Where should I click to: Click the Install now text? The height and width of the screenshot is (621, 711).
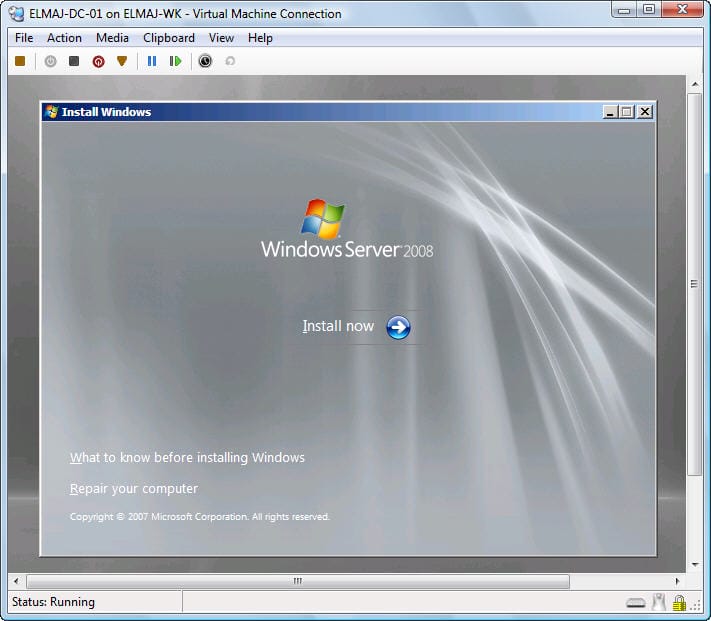(338, 326)
